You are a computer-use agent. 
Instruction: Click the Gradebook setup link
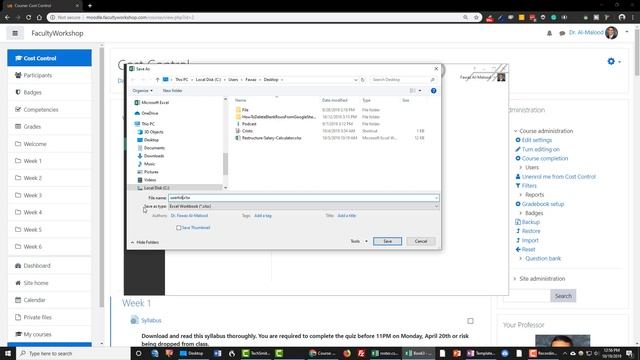[x=542, y=204]
